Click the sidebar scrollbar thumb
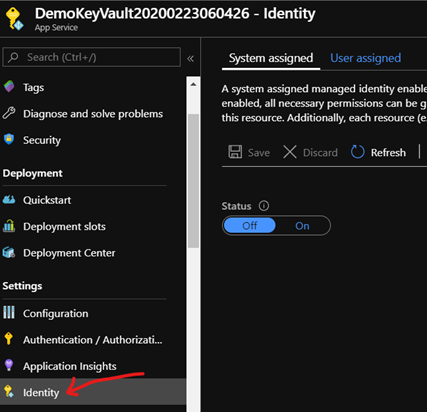 pos(193,181)
